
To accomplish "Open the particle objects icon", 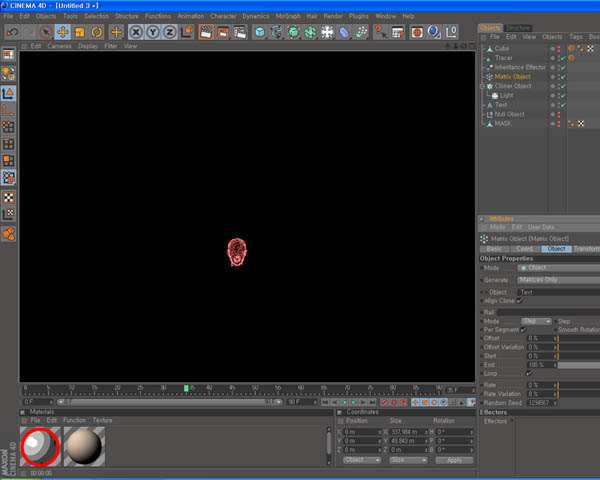I will (361, 32).
